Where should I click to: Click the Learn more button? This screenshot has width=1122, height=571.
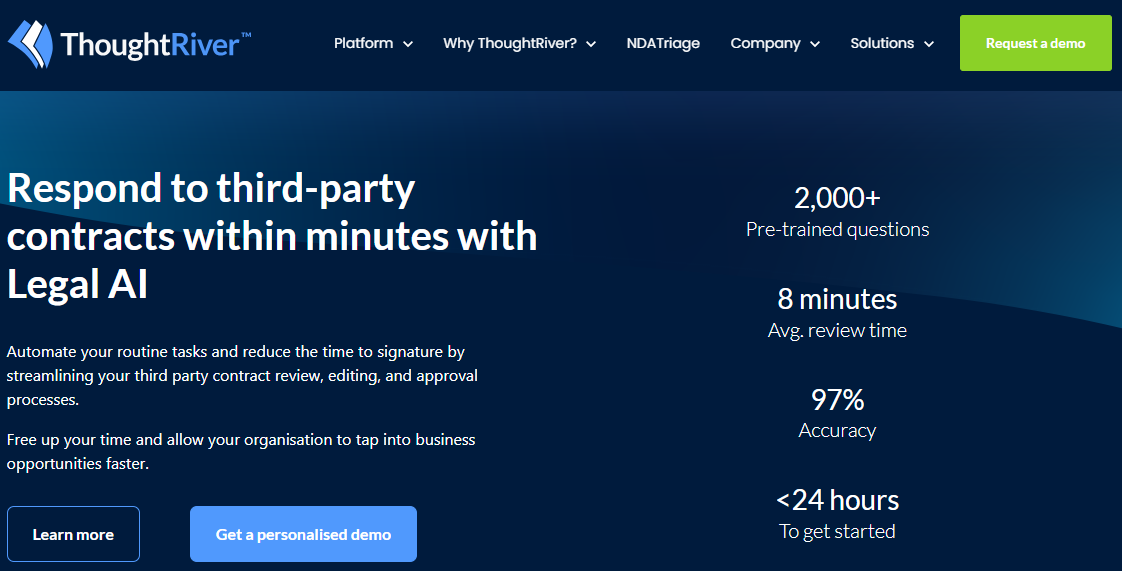73,534
